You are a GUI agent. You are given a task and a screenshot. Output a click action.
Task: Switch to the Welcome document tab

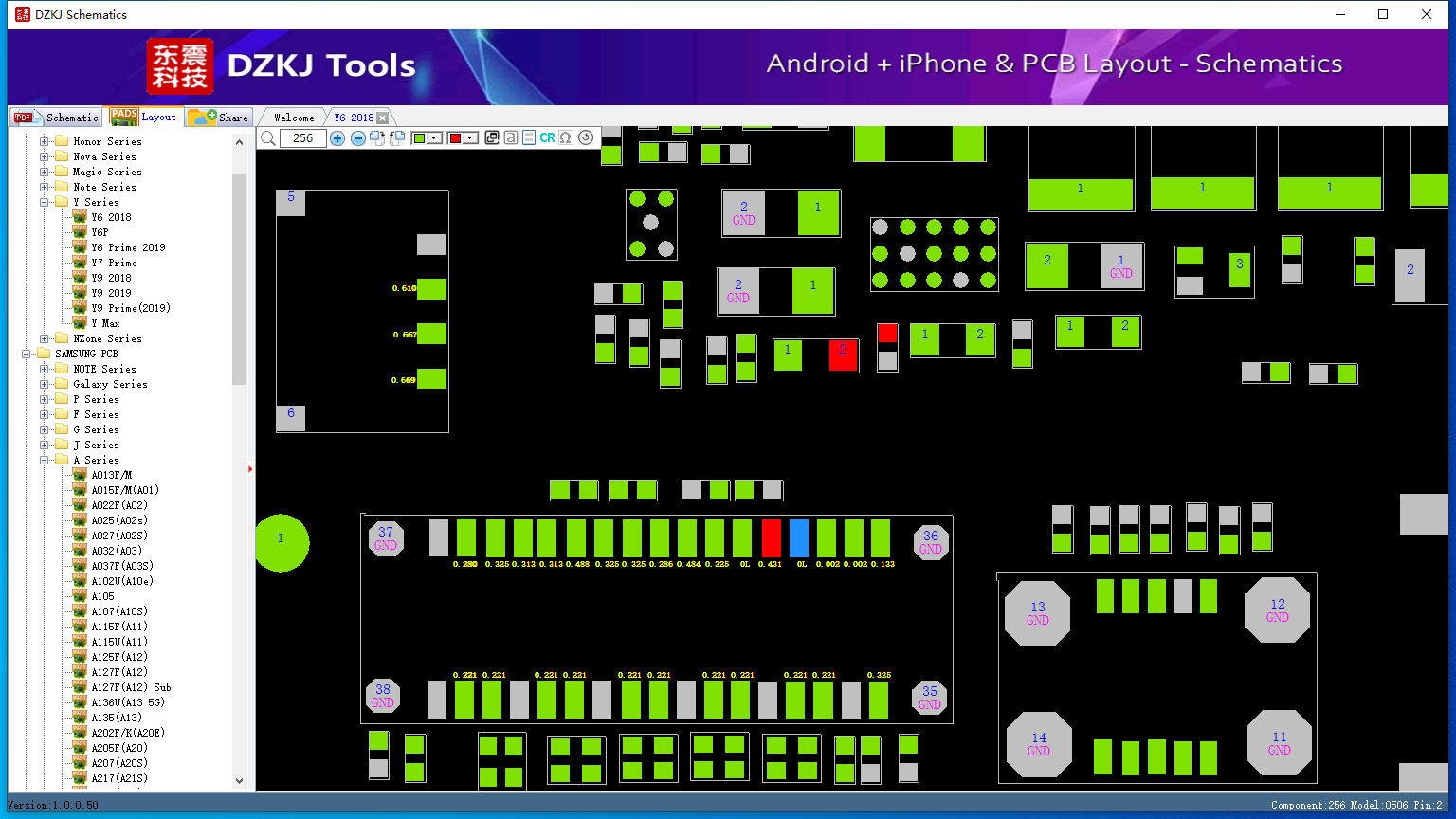point(293,118)
